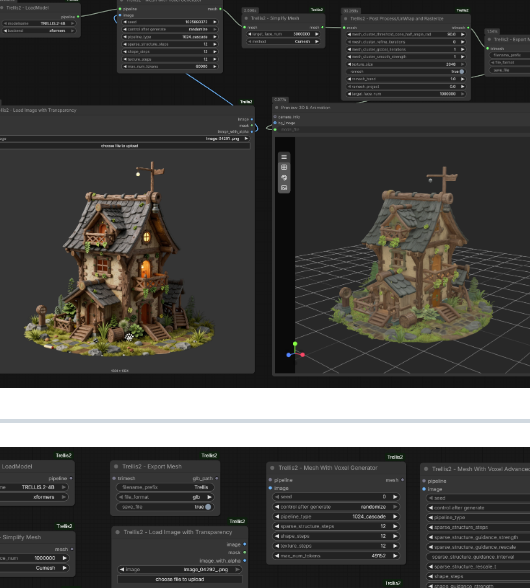
Task: Click the mesh output port of lower Simplify Mesh node
Action: click(72, 549)
